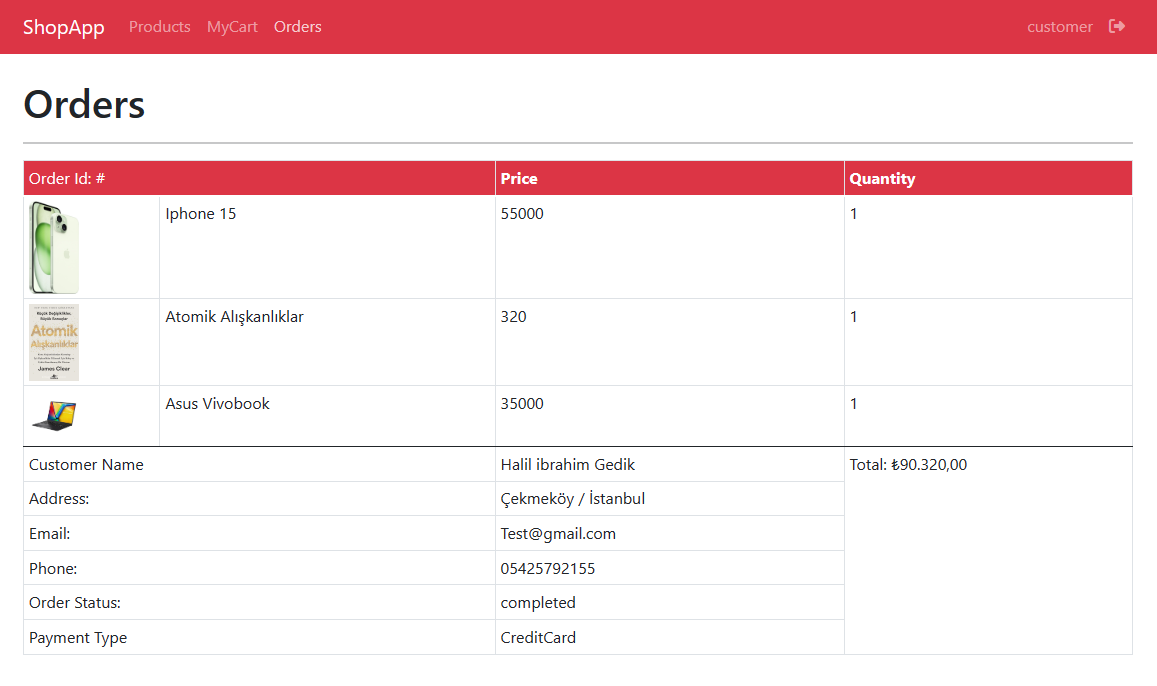
Task: Click the Quantity column header
Action: [988, 179]
